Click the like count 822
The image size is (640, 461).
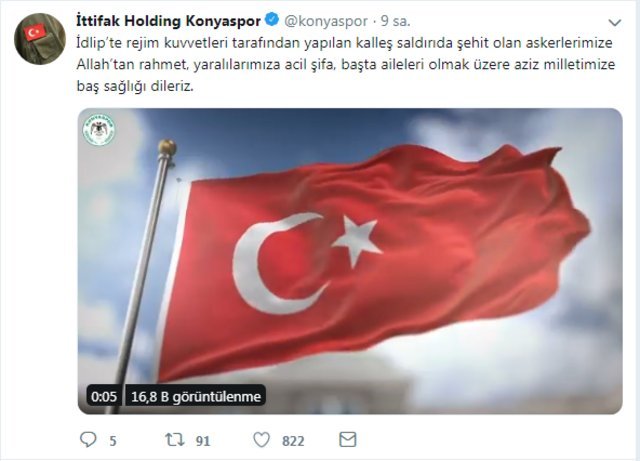point(293,441)
